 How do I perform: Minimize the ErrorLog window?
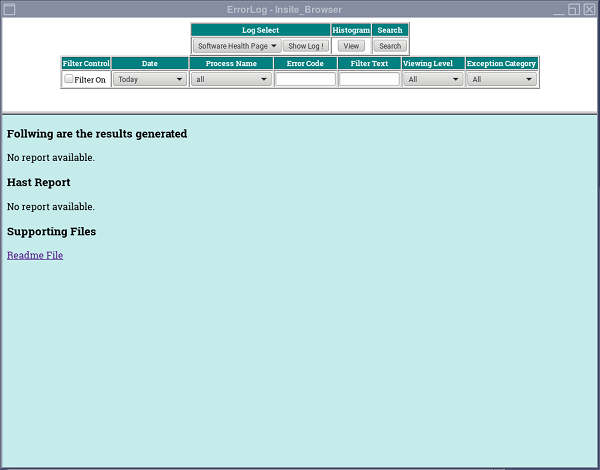(557, 8)
